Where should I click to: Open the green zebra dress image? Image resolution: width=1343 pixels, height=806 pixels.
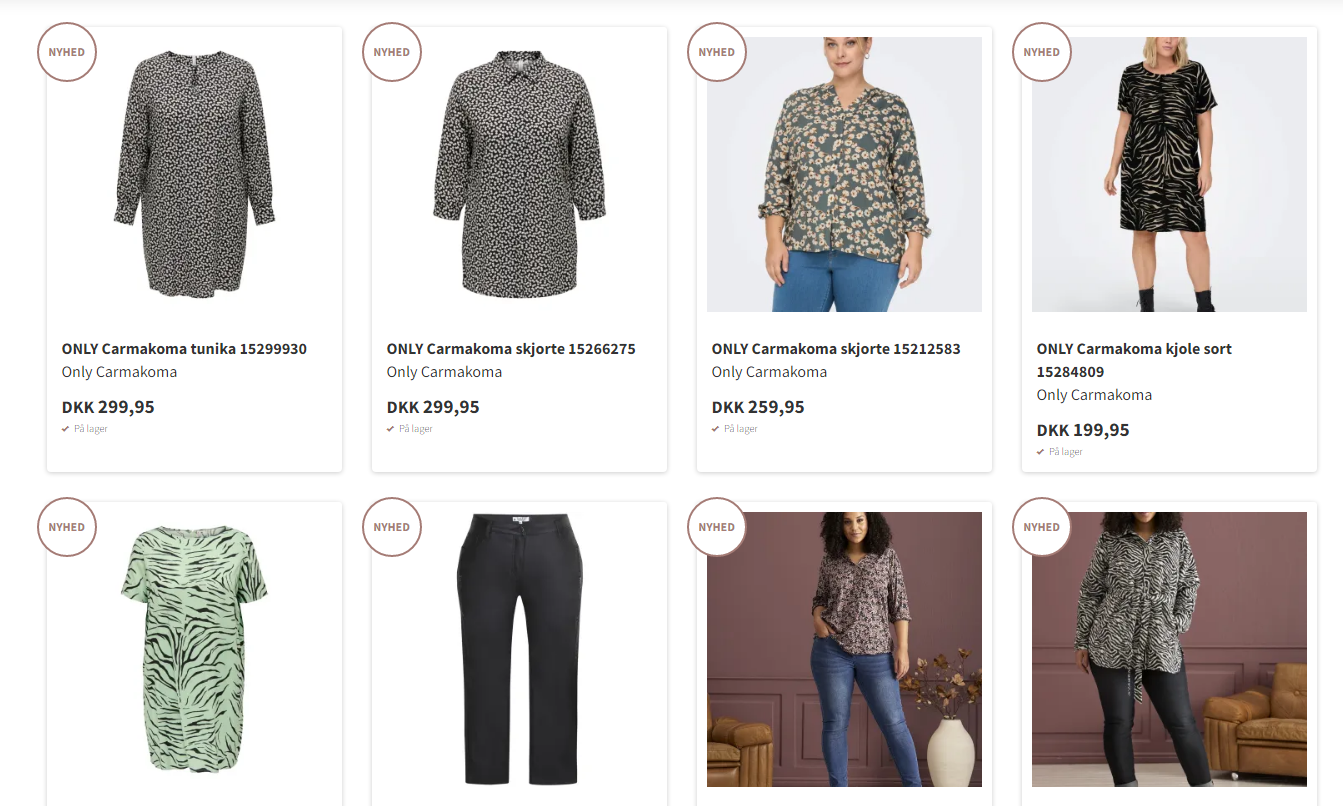194,650
